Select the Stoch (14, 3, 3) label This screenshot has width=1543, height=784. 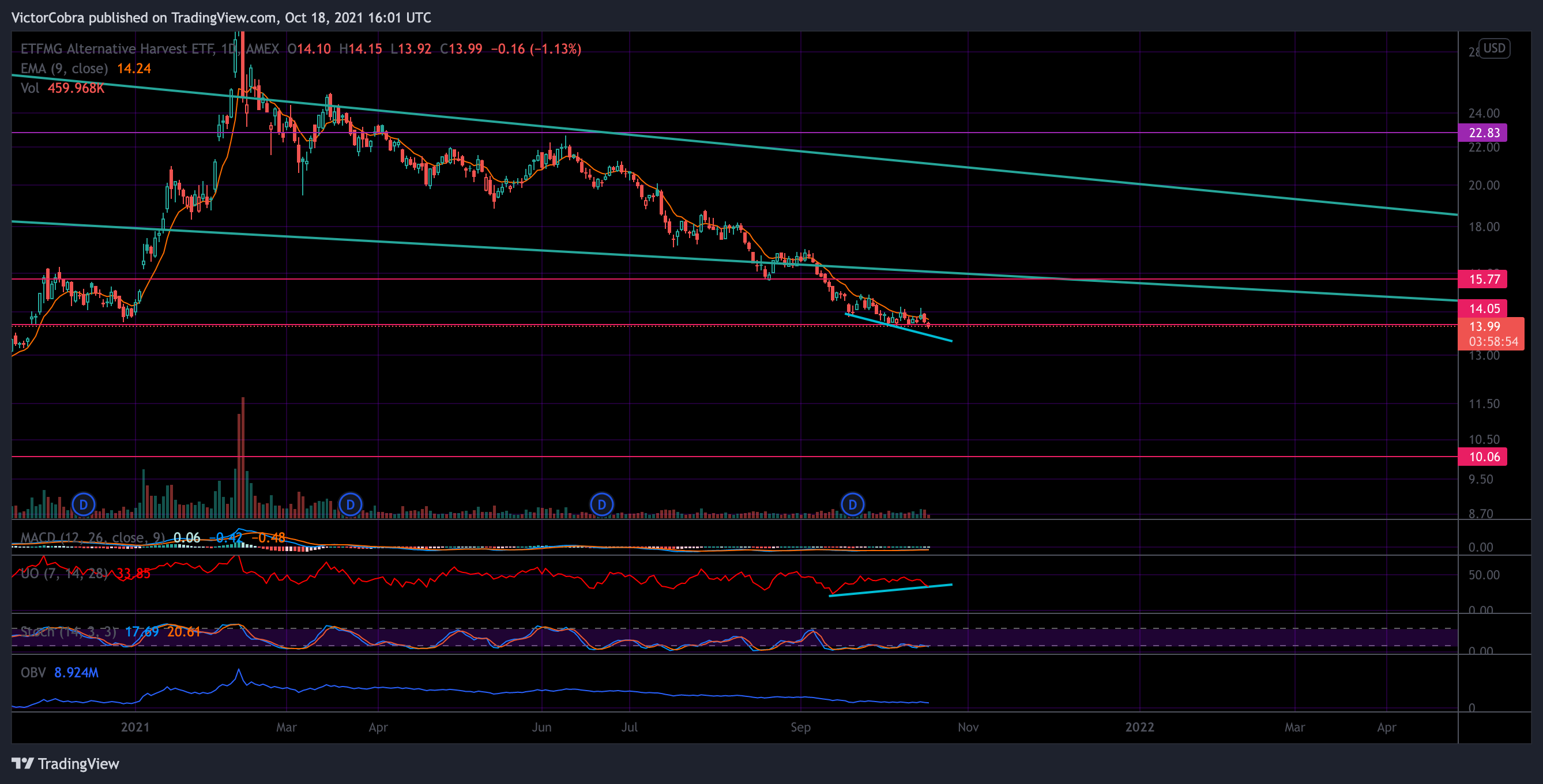(x=68, y=632)
